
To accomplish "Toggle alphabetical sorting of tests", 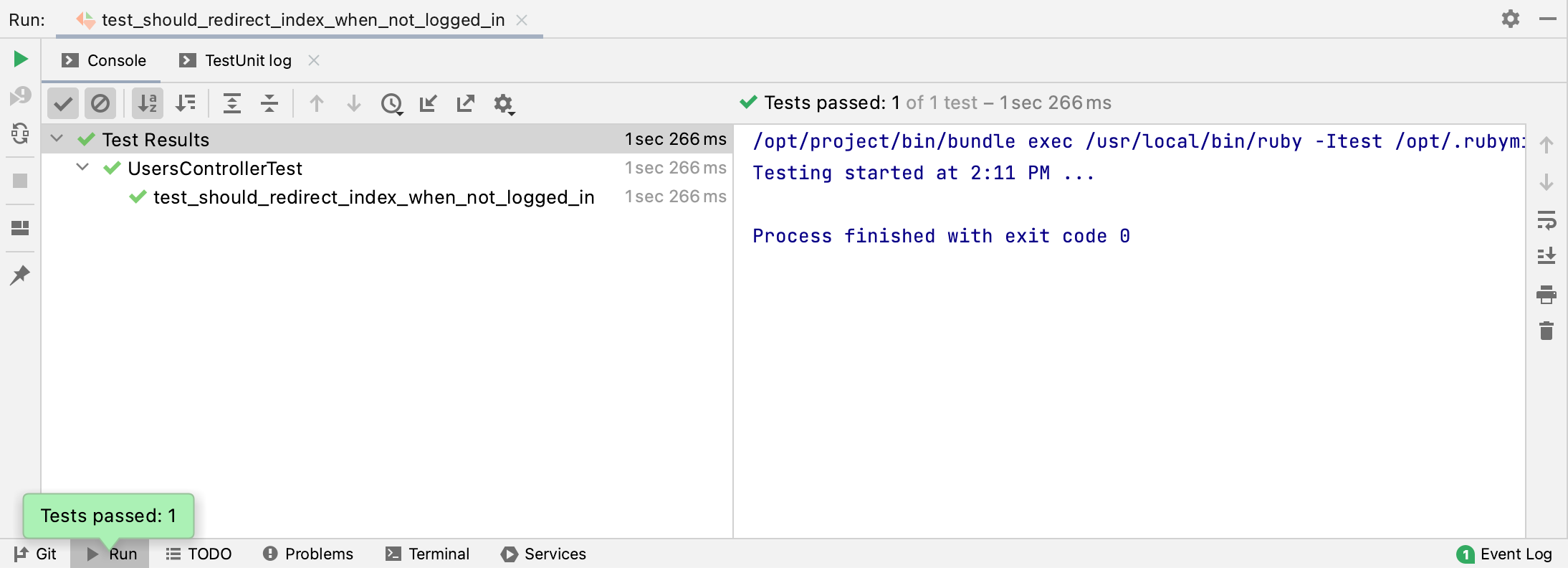I will pos(148,104).
